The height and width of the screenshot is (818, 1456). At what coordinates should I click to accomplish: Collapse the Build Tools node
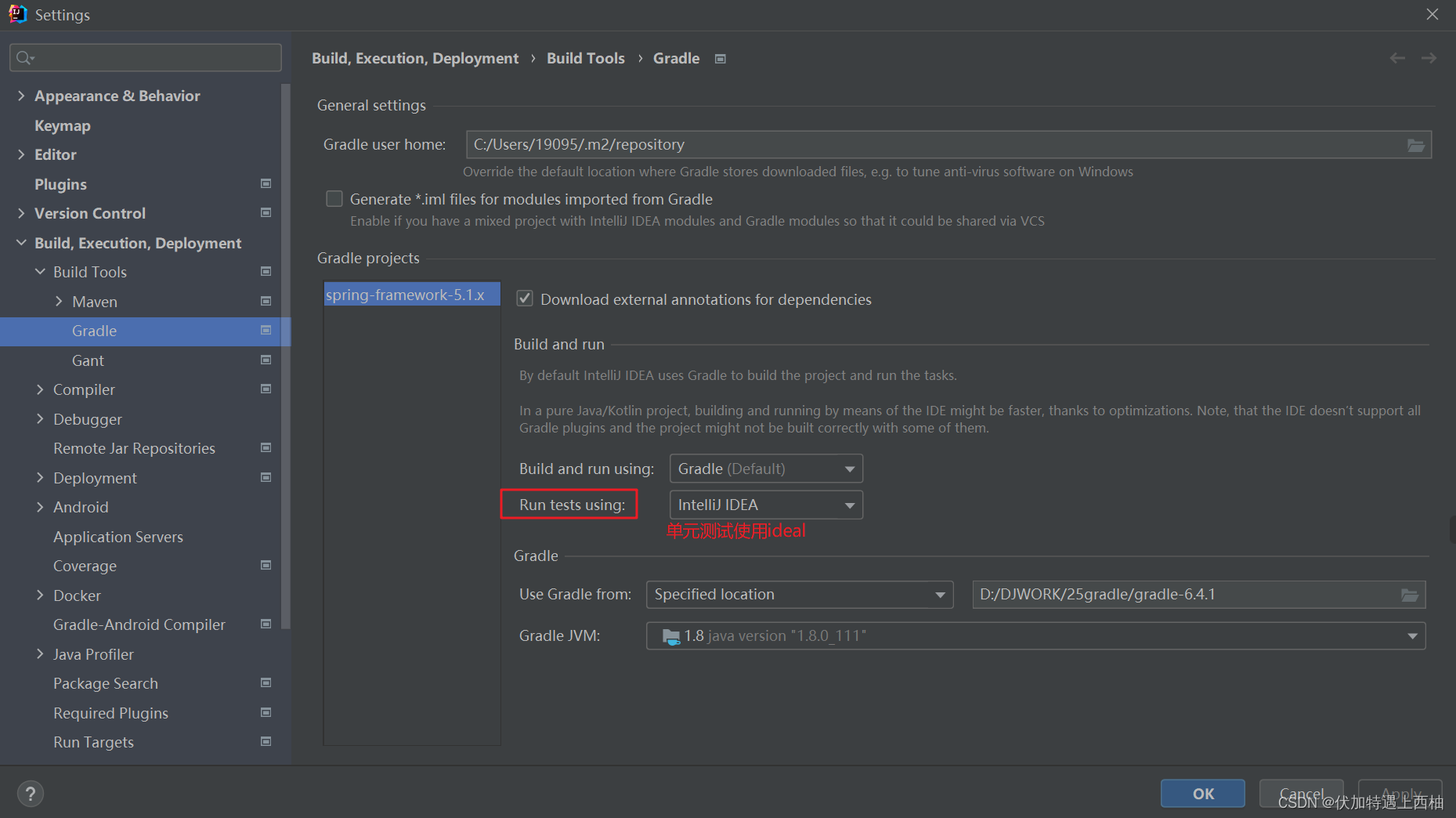click(x=40, y=272)
